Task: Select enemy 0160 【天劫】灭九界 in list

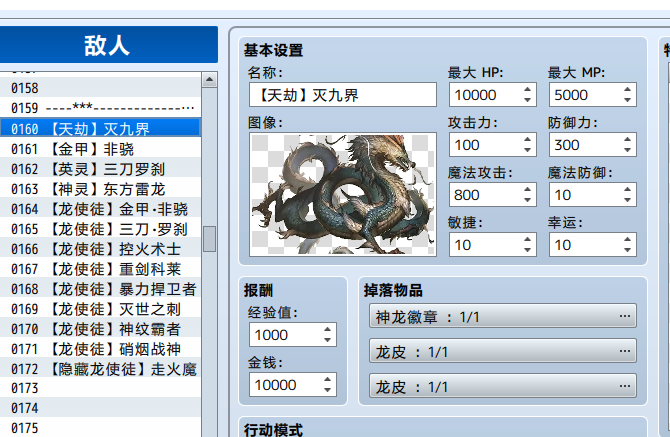Action: pyautogui.click(x=100, y=128)
